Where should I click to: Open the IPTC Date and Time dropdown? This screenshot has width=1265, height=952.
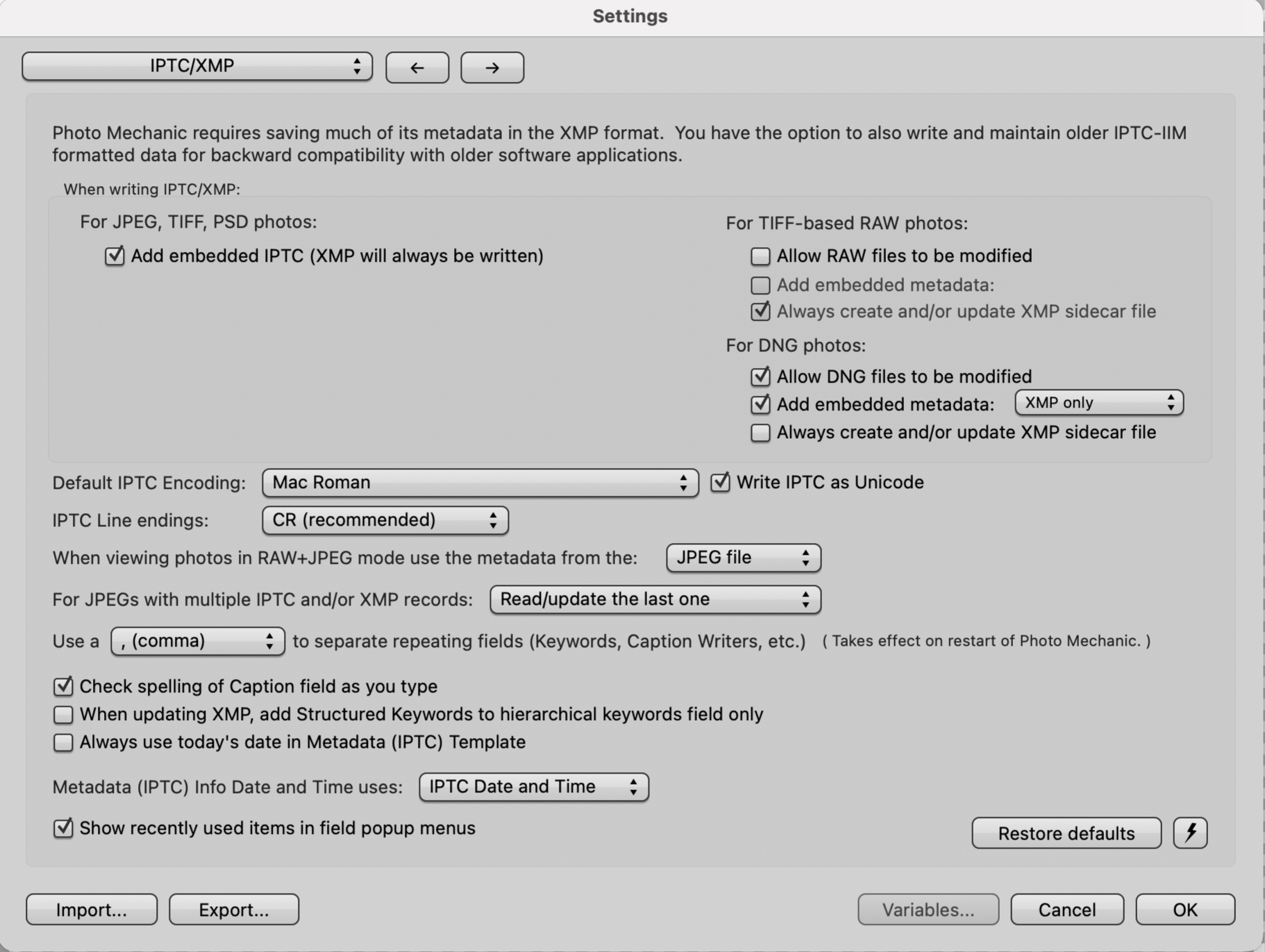click(534, 787)
